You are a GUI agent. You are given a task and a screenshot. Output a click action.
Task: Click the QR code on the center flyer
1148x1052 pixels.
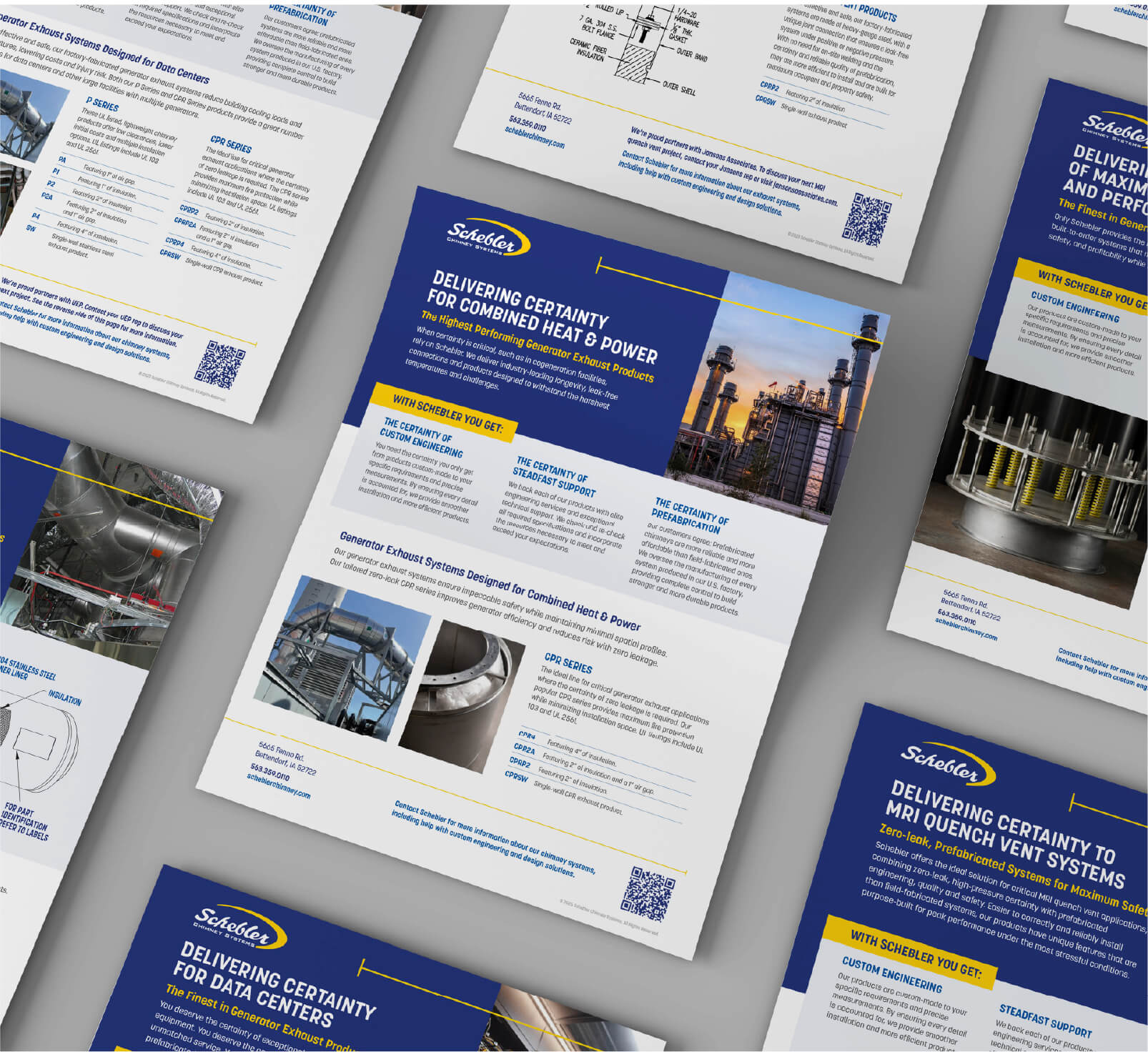click(x=648, y=894)
